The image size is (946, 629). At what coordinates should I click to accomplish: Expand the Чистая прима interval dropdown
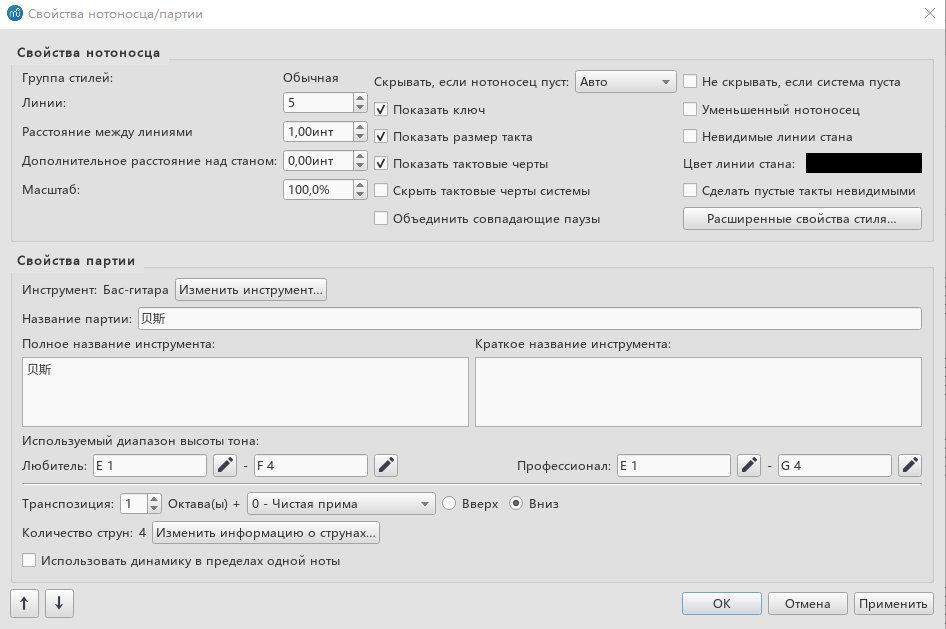pos(341,503)
